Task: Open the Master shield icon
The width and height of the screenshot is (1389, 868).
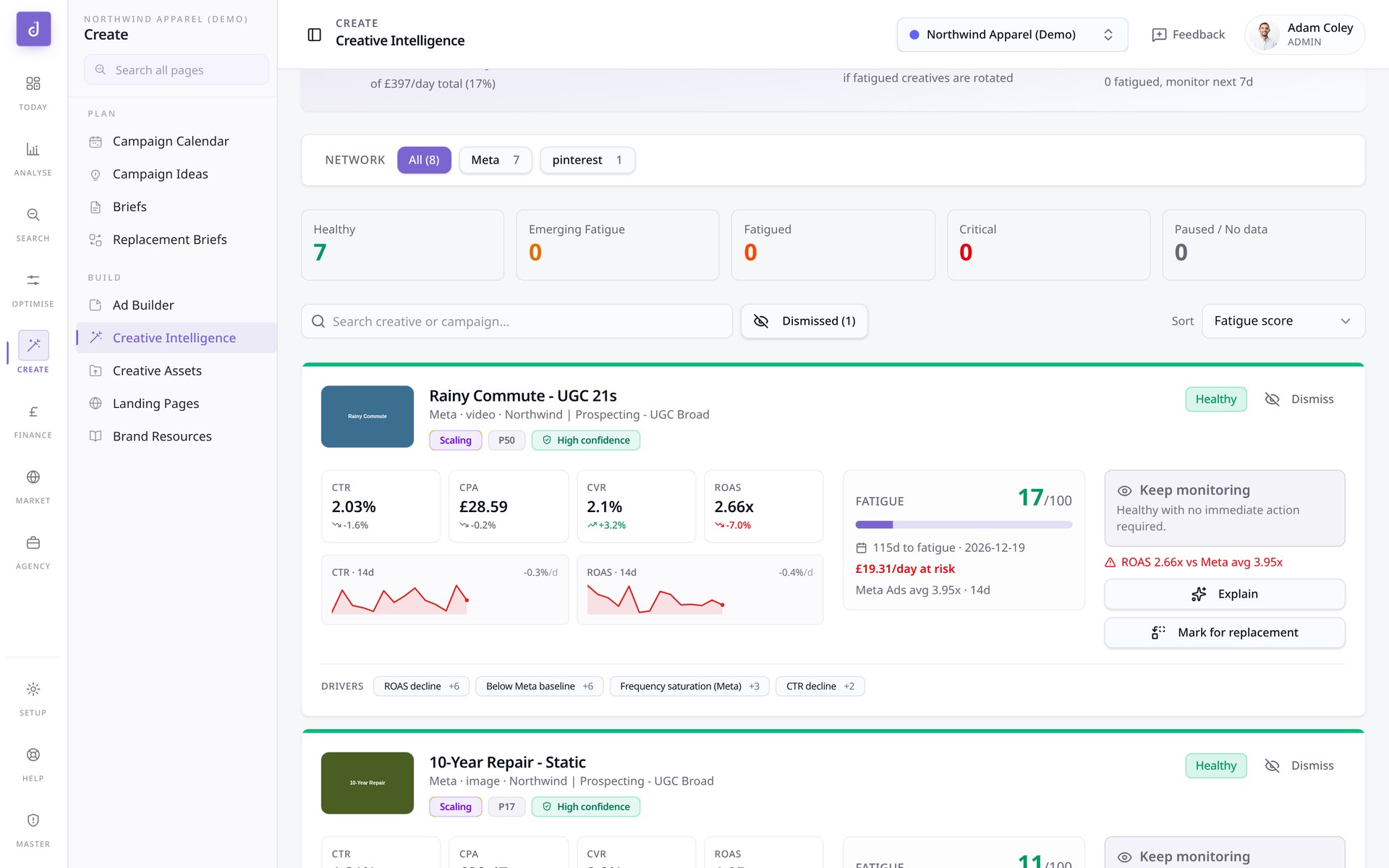Action: 33,820
